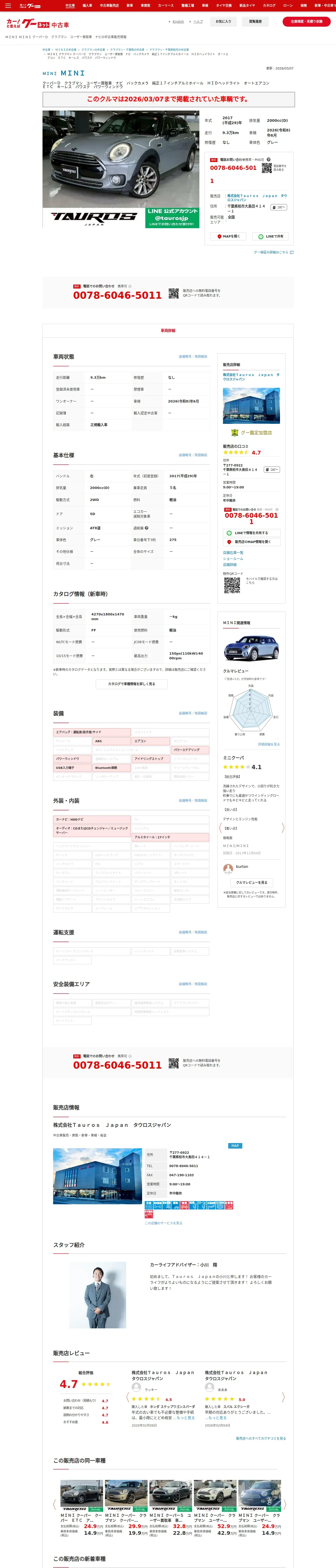Screen dimensions: 336x1568
Task: Switch site language via English link
Action: [x=178, y=21]
